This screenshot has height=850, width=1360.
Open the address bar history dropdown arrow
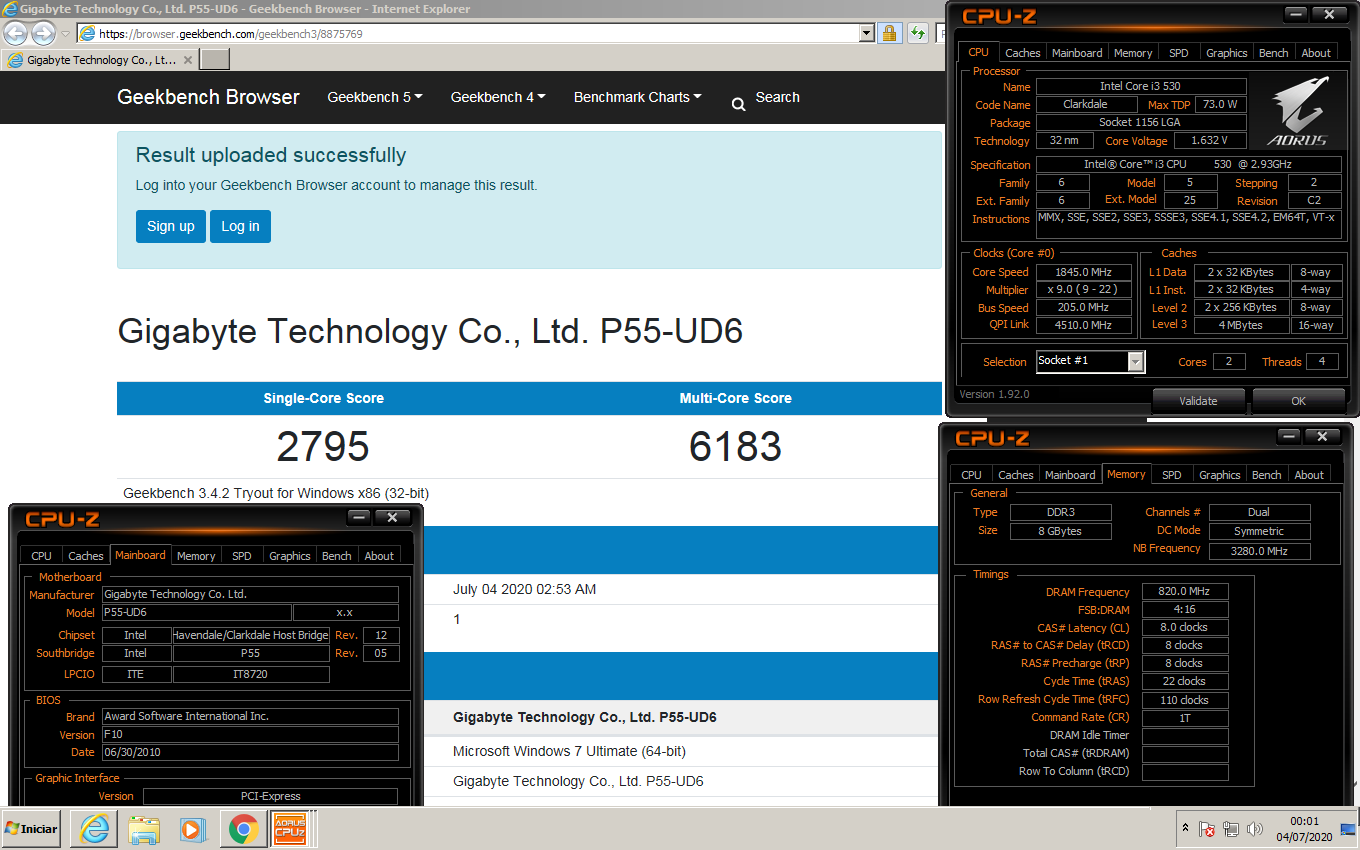867,33
